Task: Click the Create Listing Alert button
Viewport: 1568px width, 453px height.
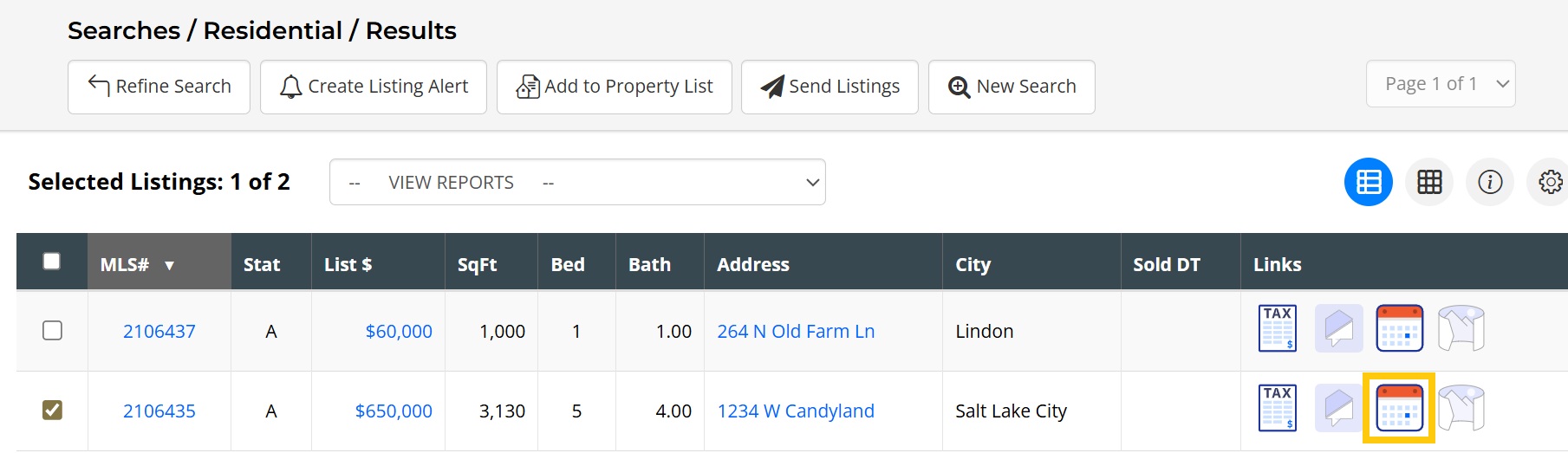Action: pyautogui.click(x=374, y=87)
